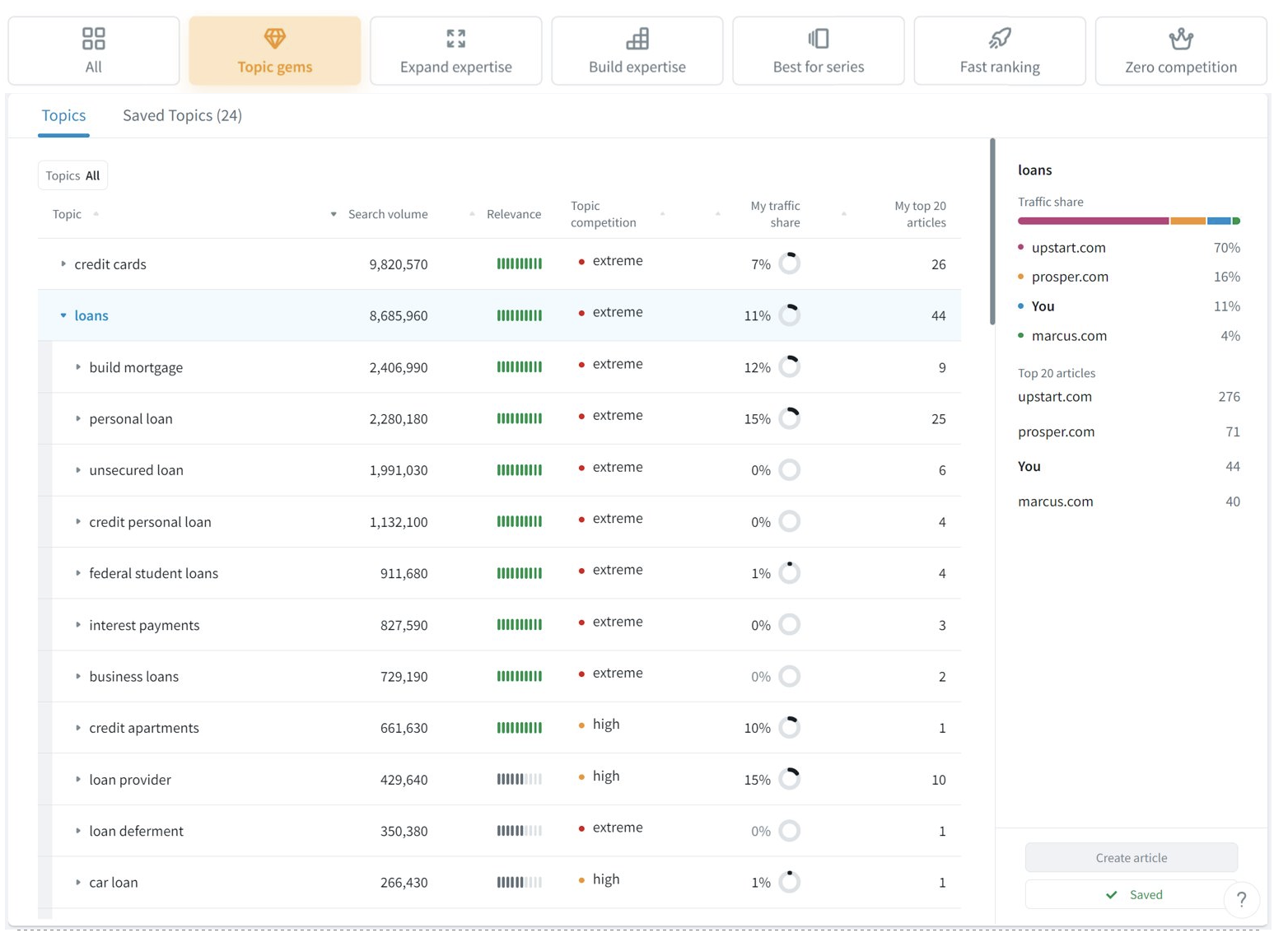The height and width of the screenshot is (942, 1288).
Task: Open the Topics All filter dropdown
Action: coord(72,175)
